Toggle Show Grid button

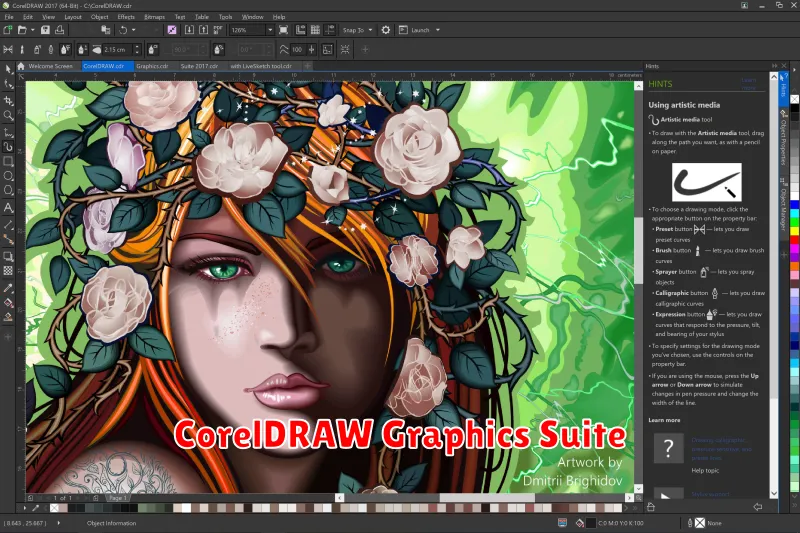point(315,30)
